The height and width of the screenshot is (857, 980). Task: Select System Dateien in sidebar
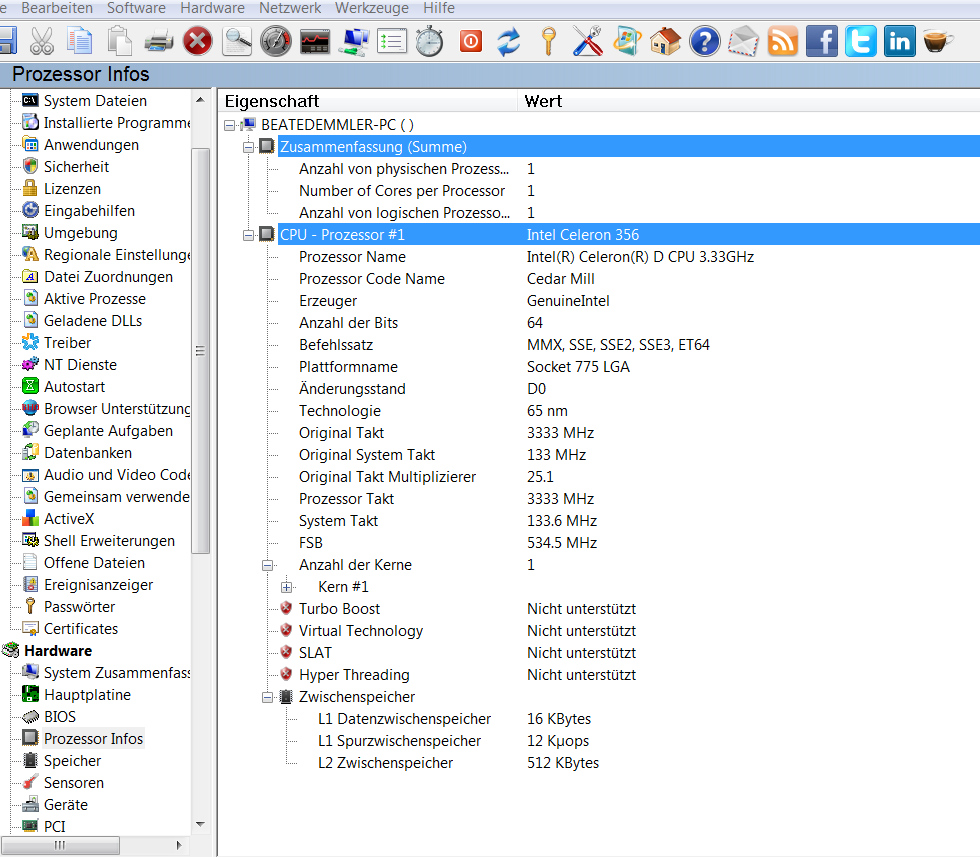(95, 101)
